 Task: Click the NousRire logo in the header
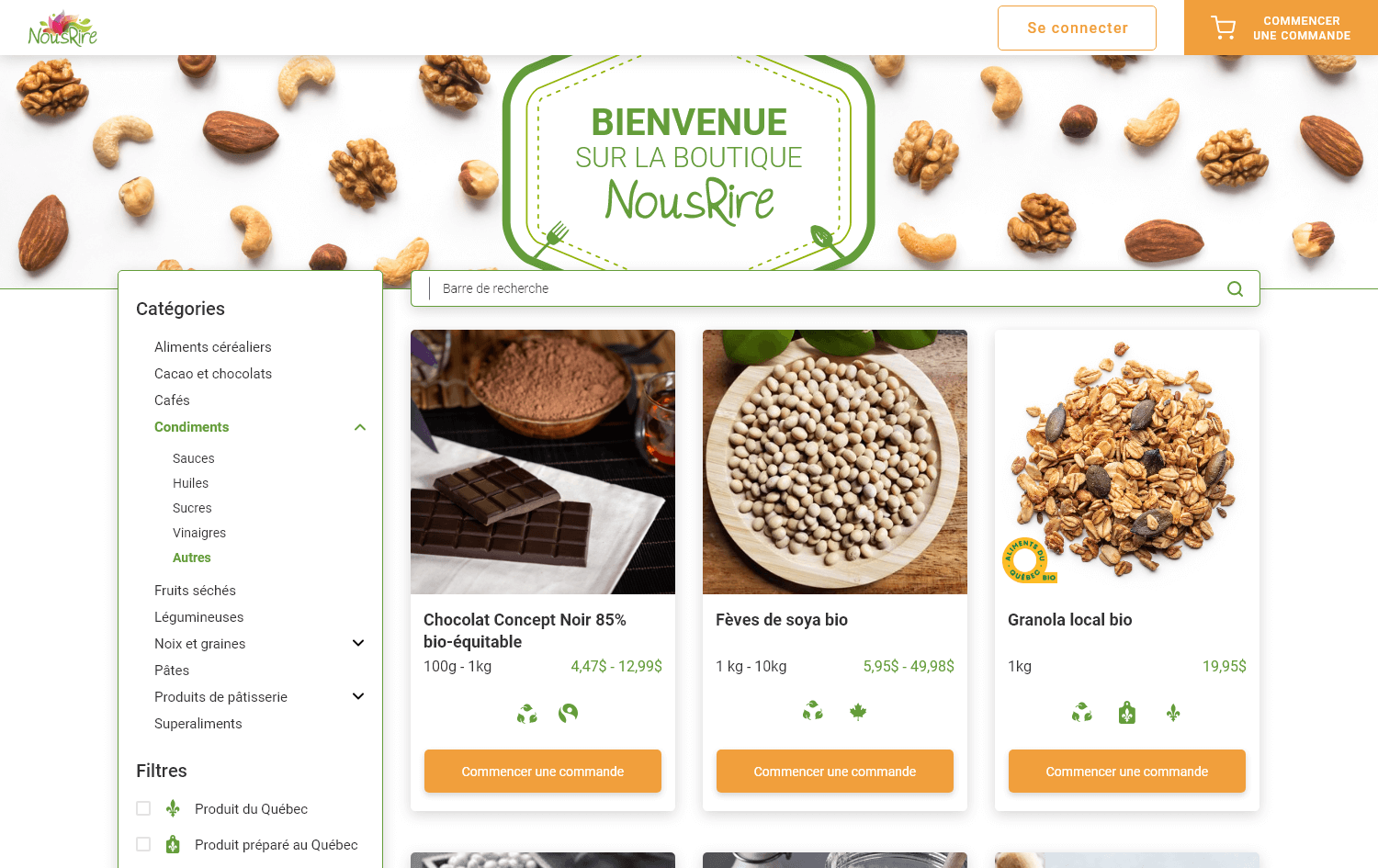click(x=62, y=28)
